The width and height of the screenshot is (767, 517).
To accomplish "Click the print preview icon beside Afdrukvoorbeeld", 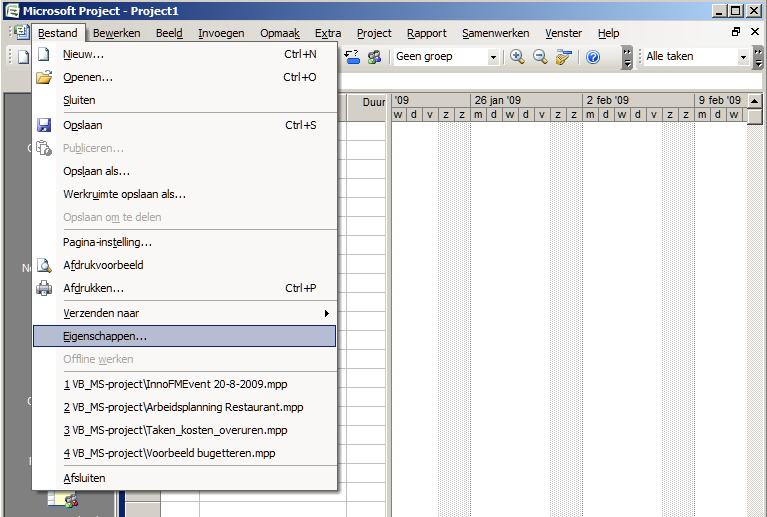I will (44, 265).
